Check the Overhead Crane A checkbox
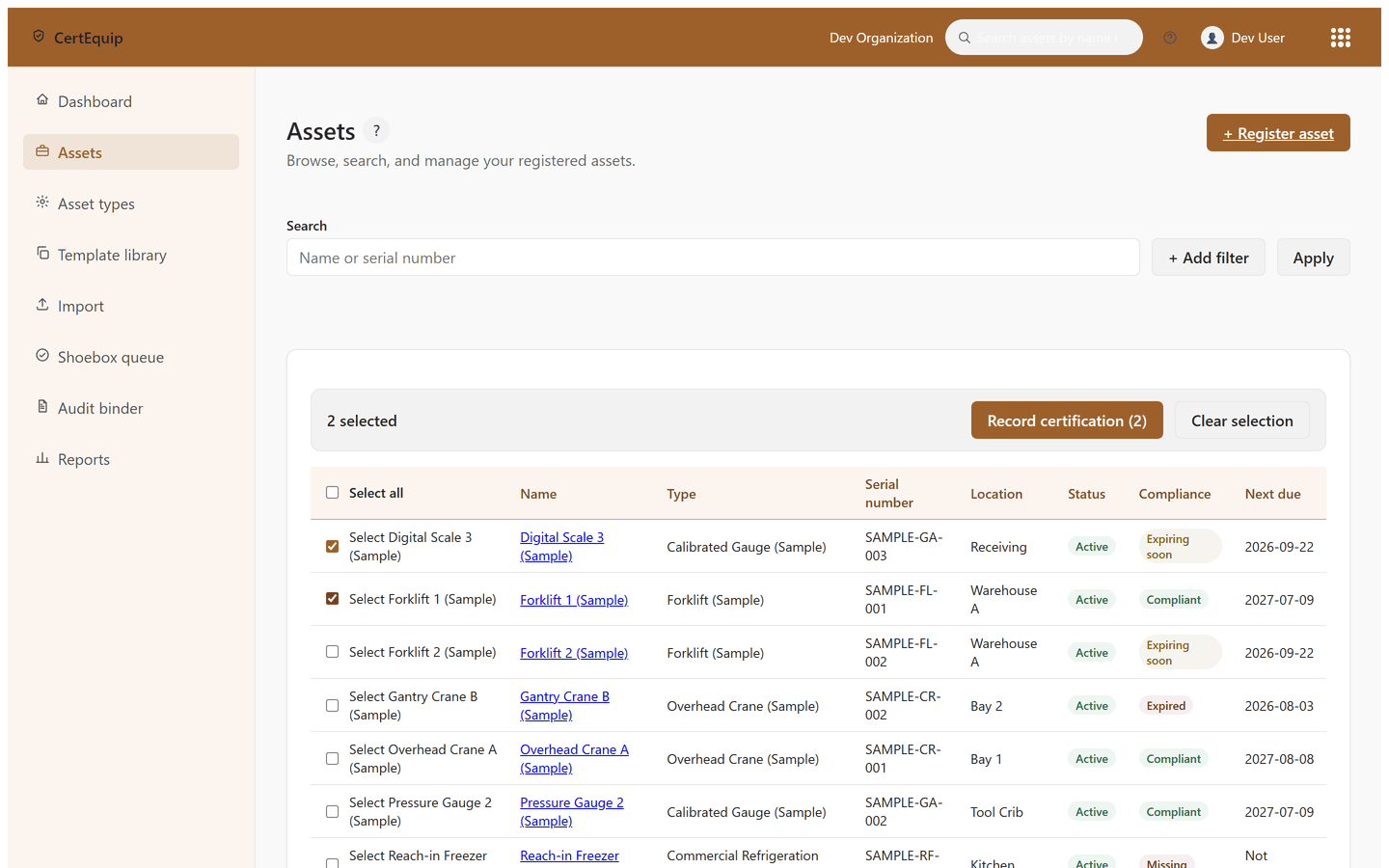This screenshot has height=868, width=1389. (332, 758)
